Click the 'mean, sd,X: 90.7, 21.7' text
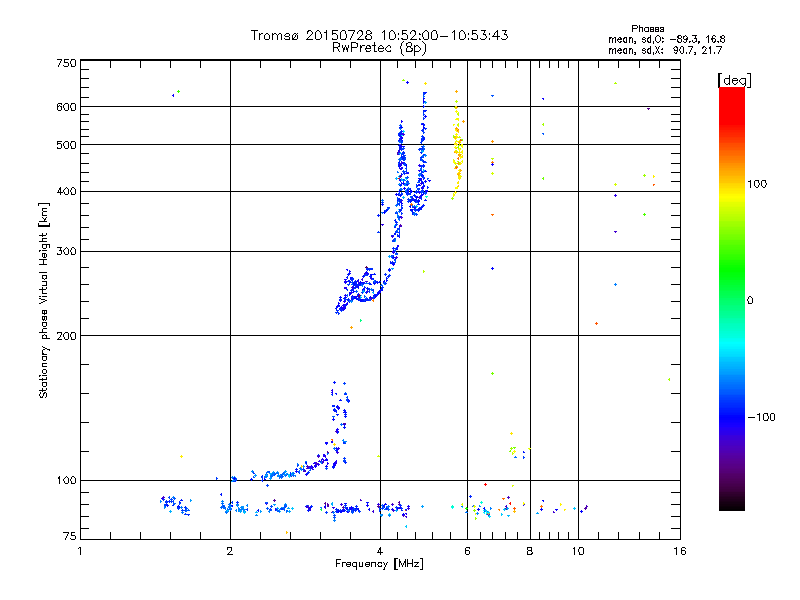This screenshot has width=800, height=600. (665, 50)
